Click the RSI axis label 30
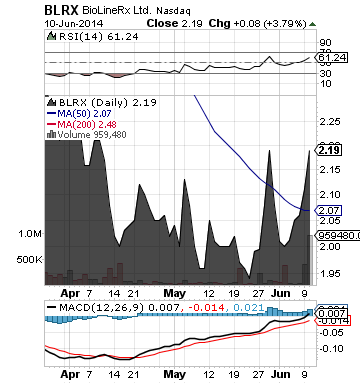Viewport: 360px width, 384px height. point(325,74)
